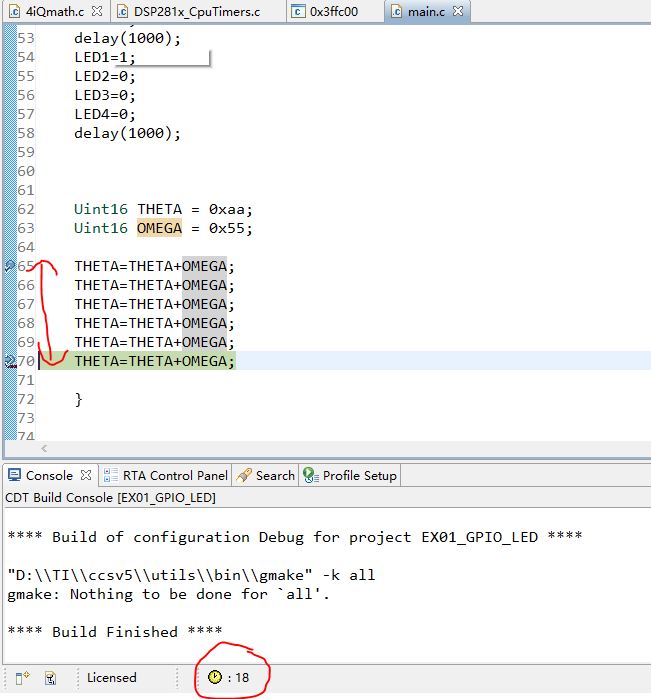Click the 0x3ffc00 tab icon
651x699 pixels.
click(298, 11)
